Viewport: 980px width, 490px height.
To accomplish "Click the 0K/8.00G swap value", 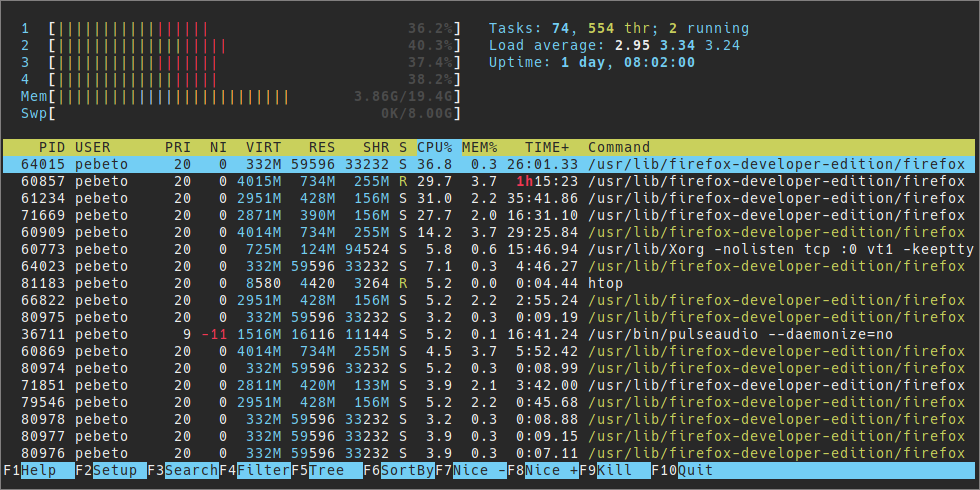I will (x=417, y=113).
